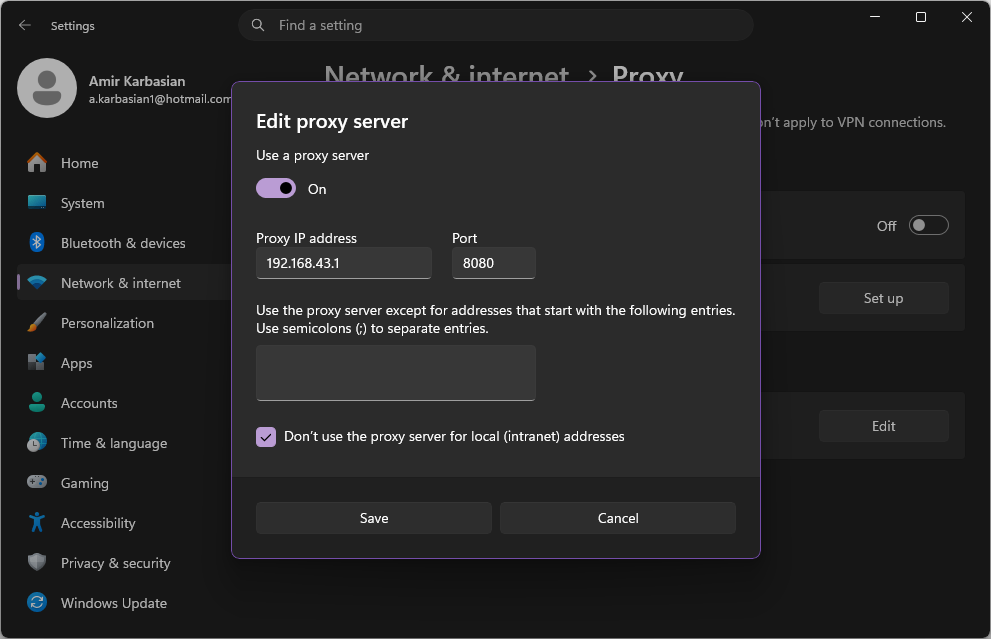Open Accounts via its person icon
This screenshot has width=991, height=639.
point(37,403)
